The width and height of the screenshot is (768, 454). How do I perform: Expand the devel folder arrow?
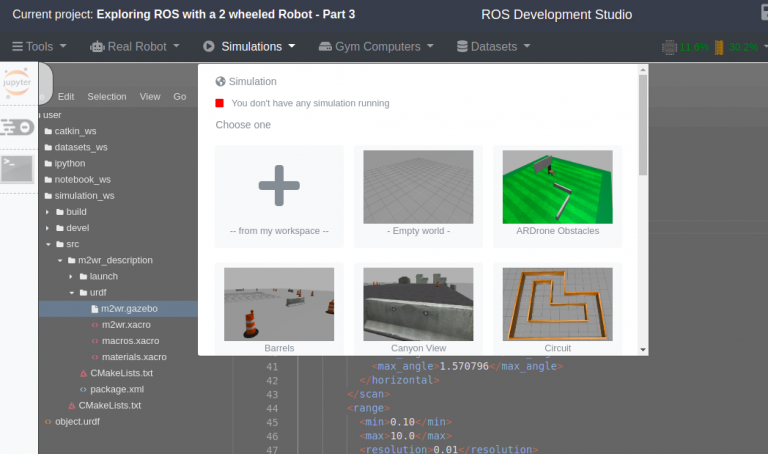coord(48,228)
